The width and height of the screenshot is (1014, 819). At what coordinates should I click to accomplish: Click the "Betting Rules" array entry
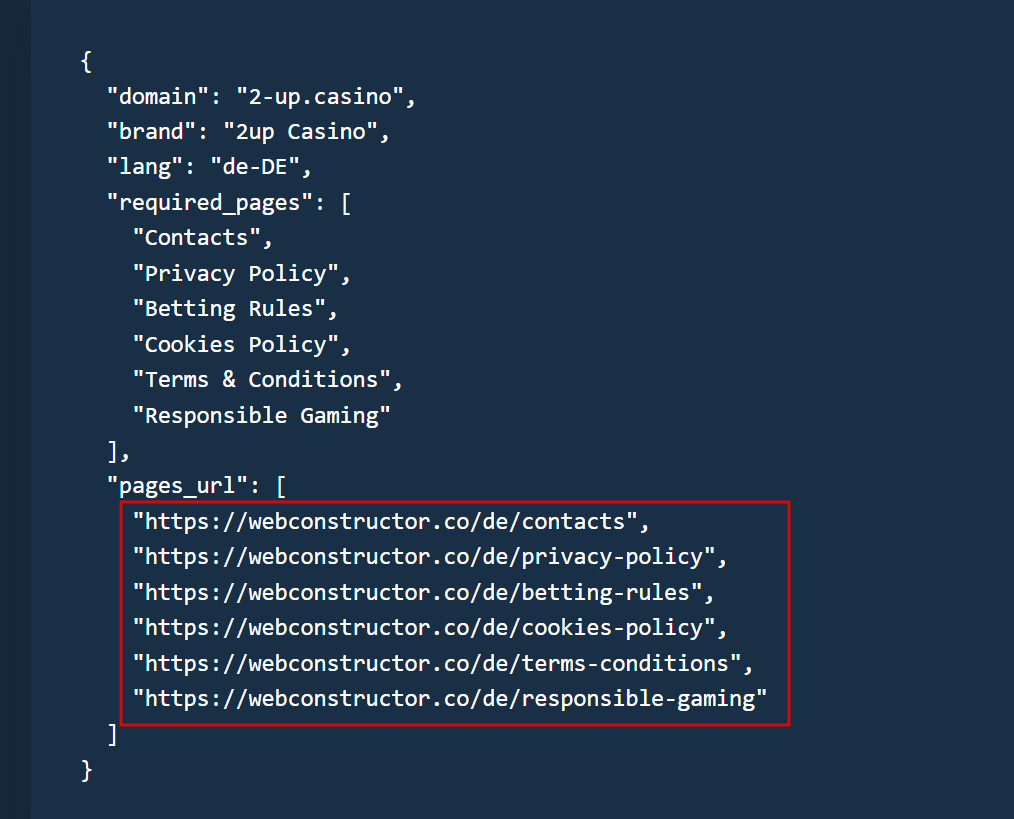(229, 308)
